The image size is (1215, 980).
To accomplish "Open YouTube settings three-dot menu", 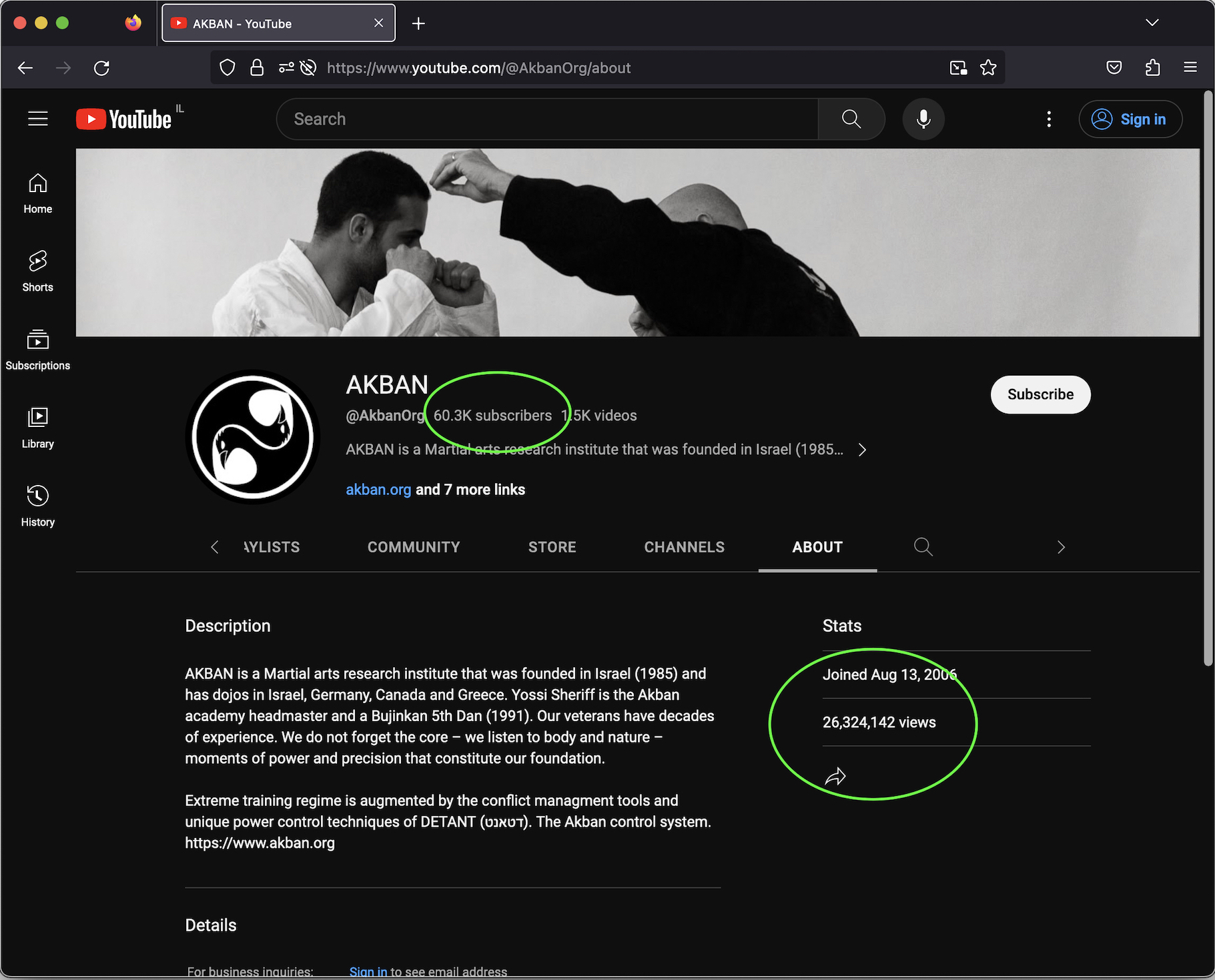I will (1049, 119).
